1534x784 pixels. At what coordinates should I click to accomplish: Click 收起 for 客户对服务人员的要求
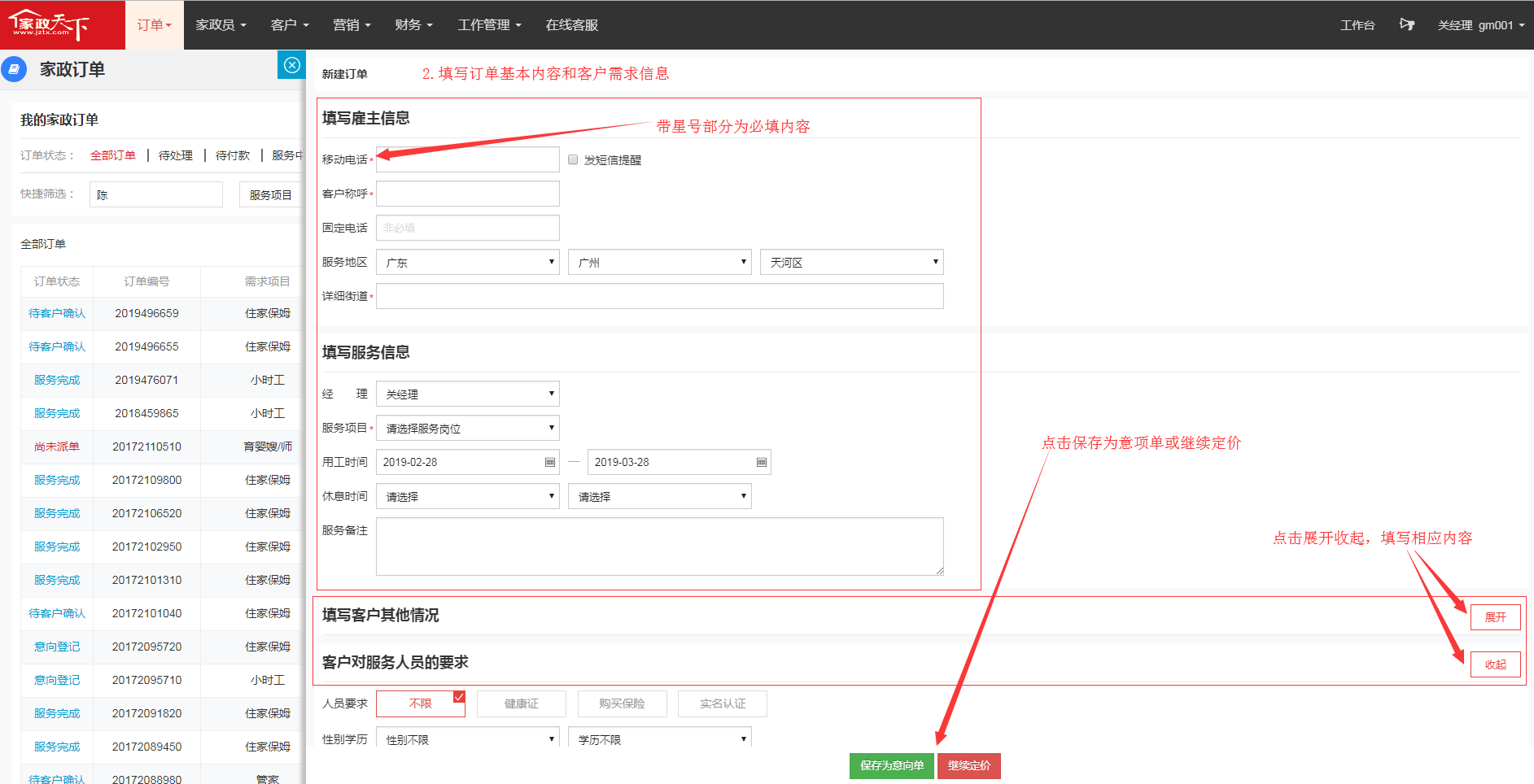1496,664
